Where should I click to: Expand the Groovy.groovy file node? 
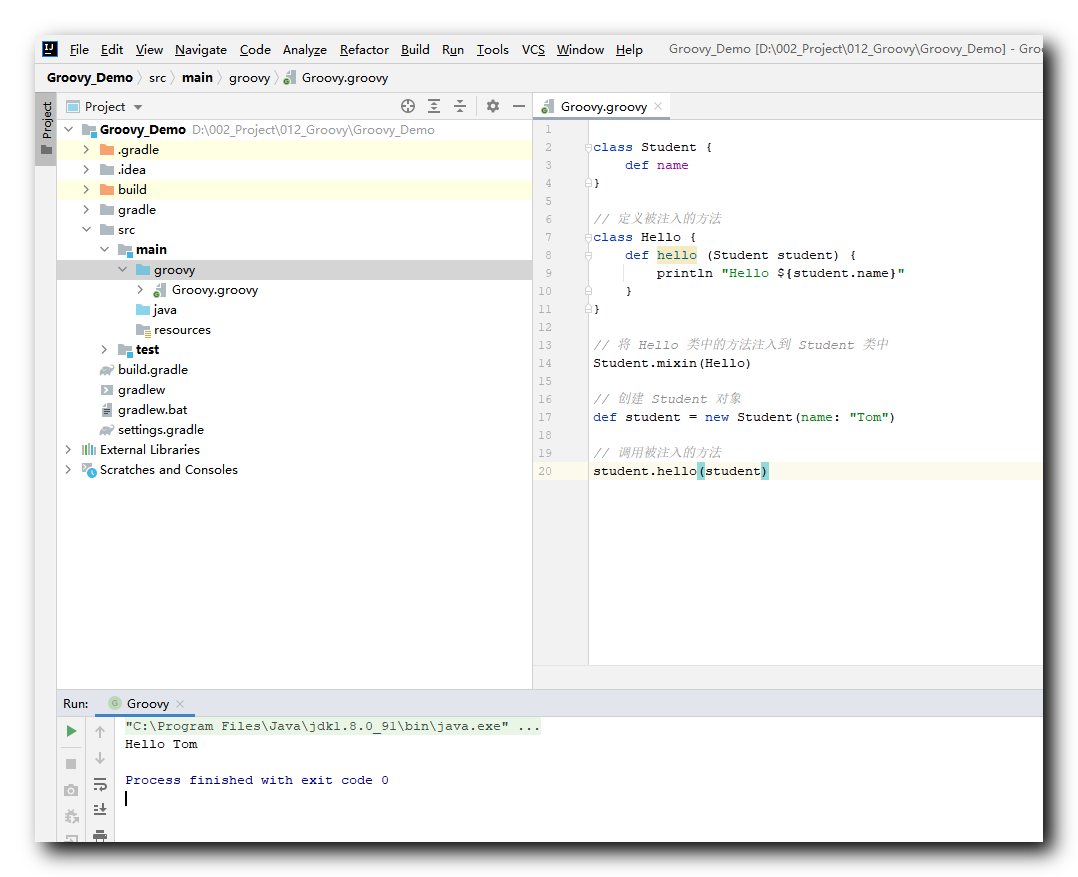[140, 290]
